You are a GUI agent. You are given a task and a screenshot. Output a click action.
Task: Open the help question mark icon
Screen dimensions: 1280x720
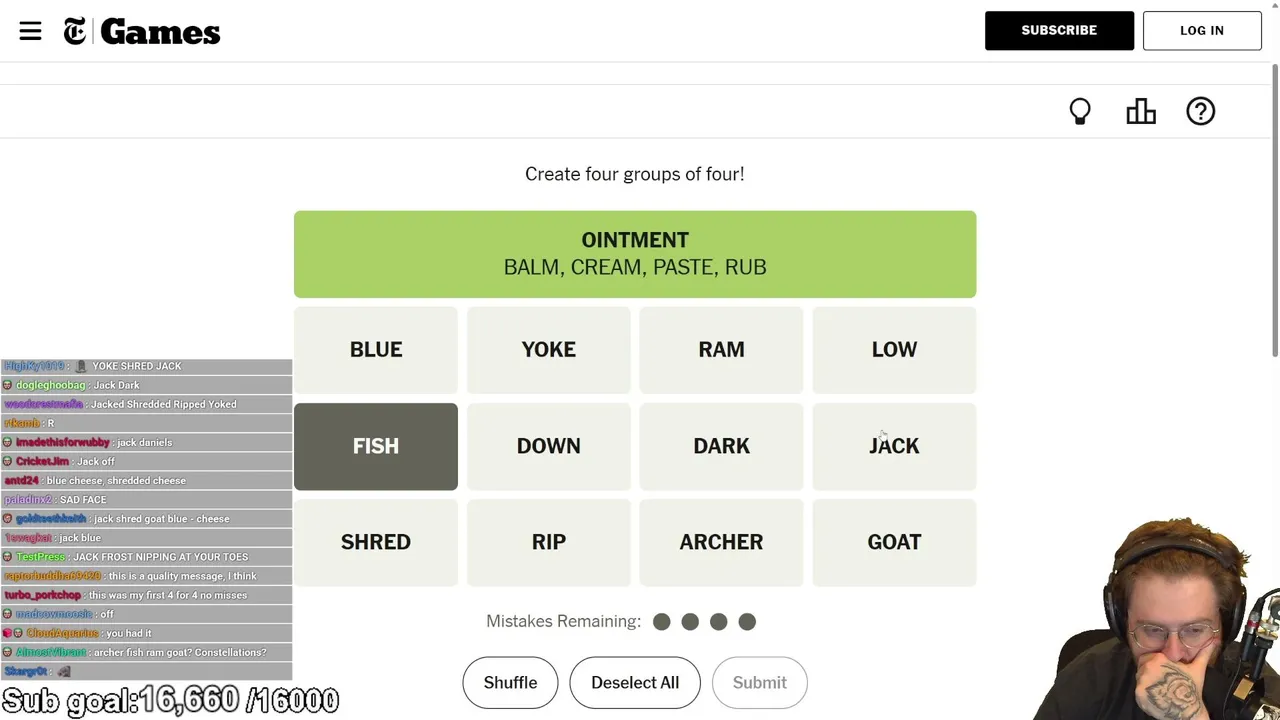coord(1200,111)
